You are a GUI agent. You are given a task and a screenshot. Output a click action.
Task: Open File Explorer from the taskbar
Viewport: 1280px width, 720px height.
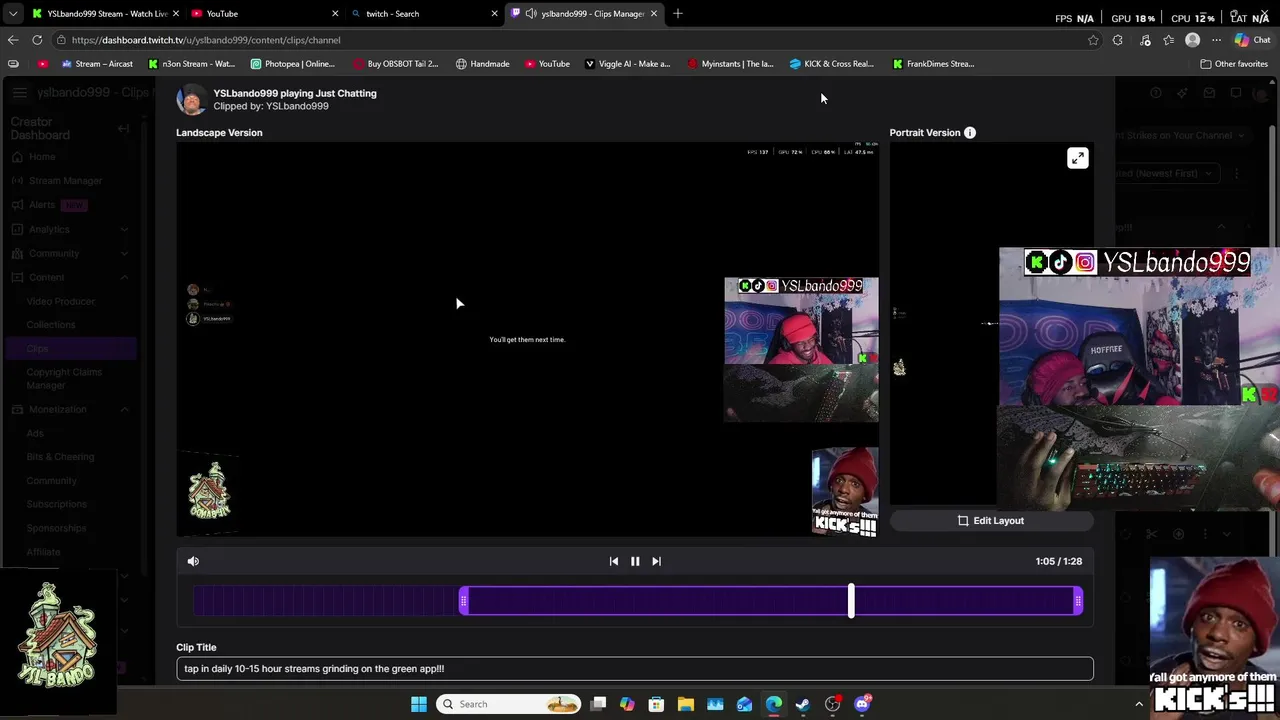click(685, 704)
